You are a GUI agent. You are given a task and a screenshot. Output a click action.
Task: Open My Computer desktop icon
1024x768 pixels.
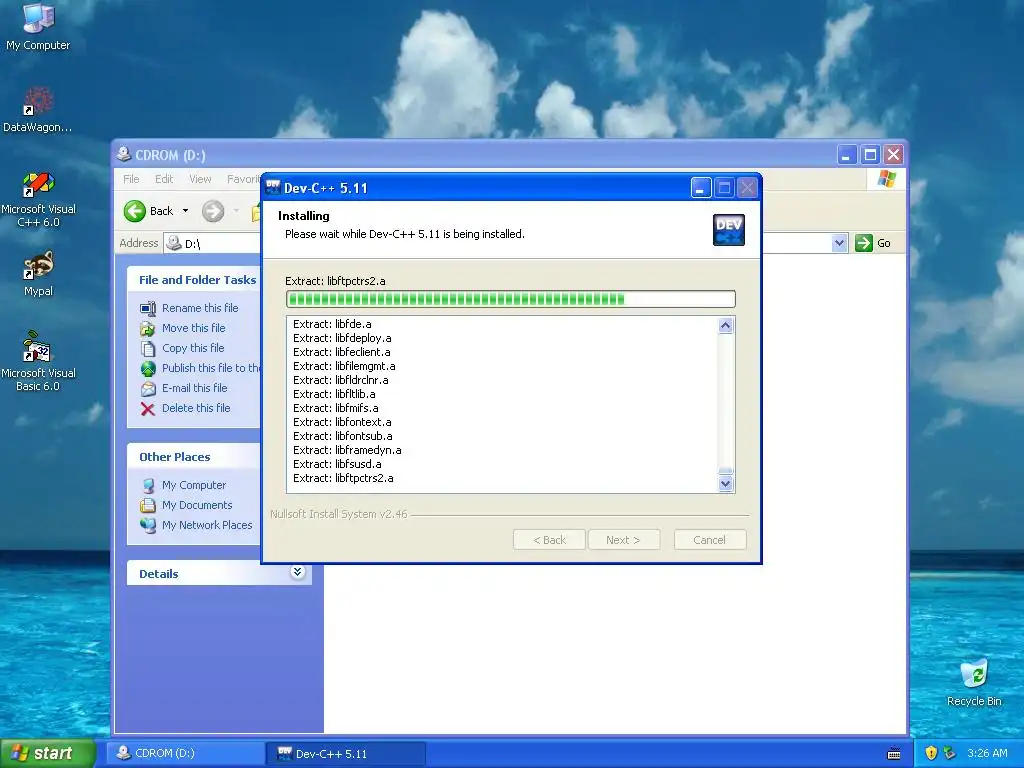pyautogui.click(x=38, y=27)
